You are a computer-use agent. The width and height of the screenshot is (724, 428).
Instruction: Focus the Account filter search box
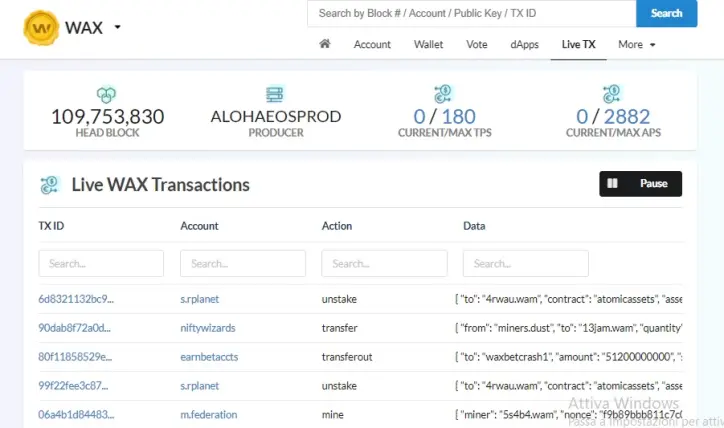[x=243, y=264]
